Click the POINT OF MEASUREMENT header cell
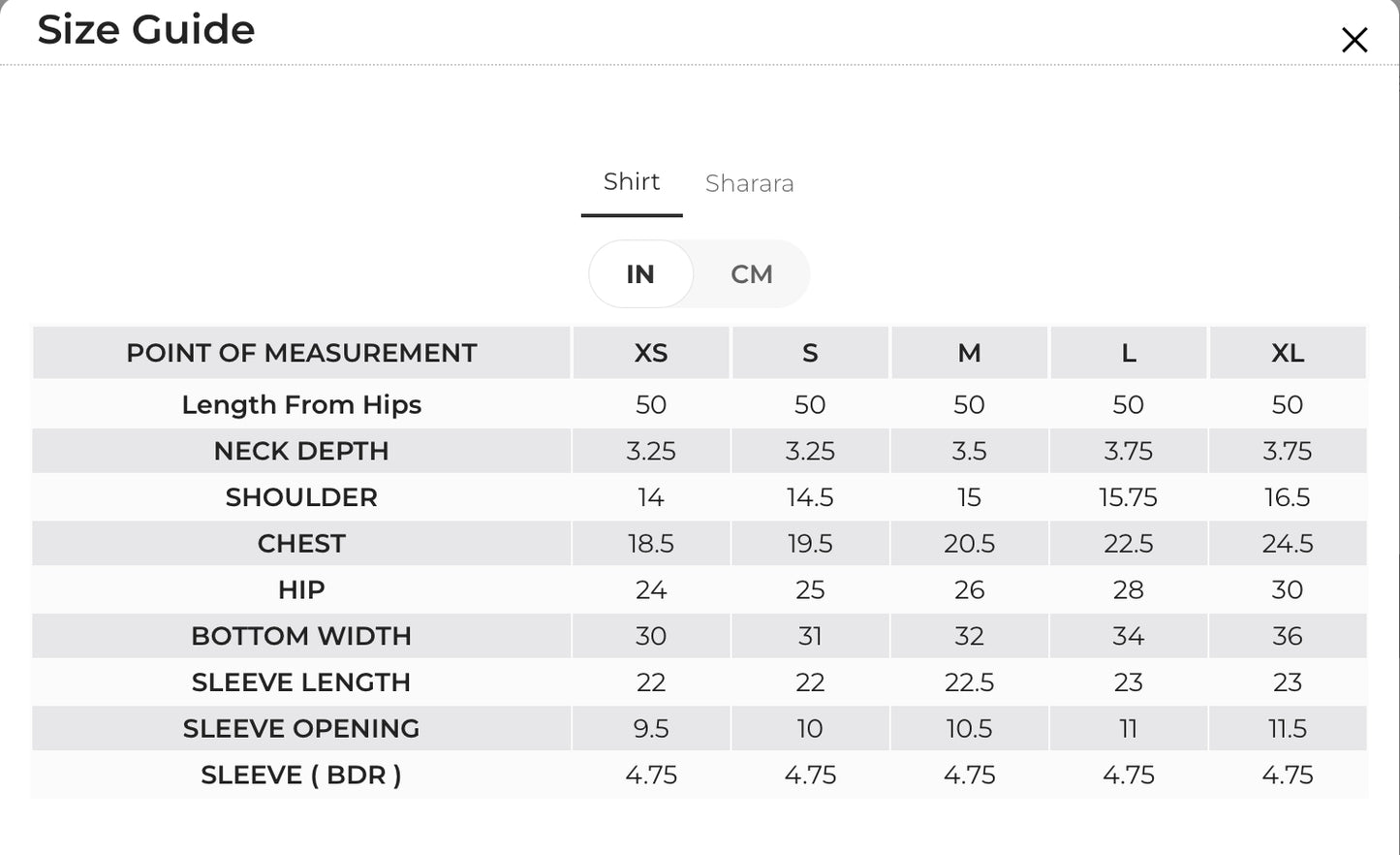 click(301, 353)
